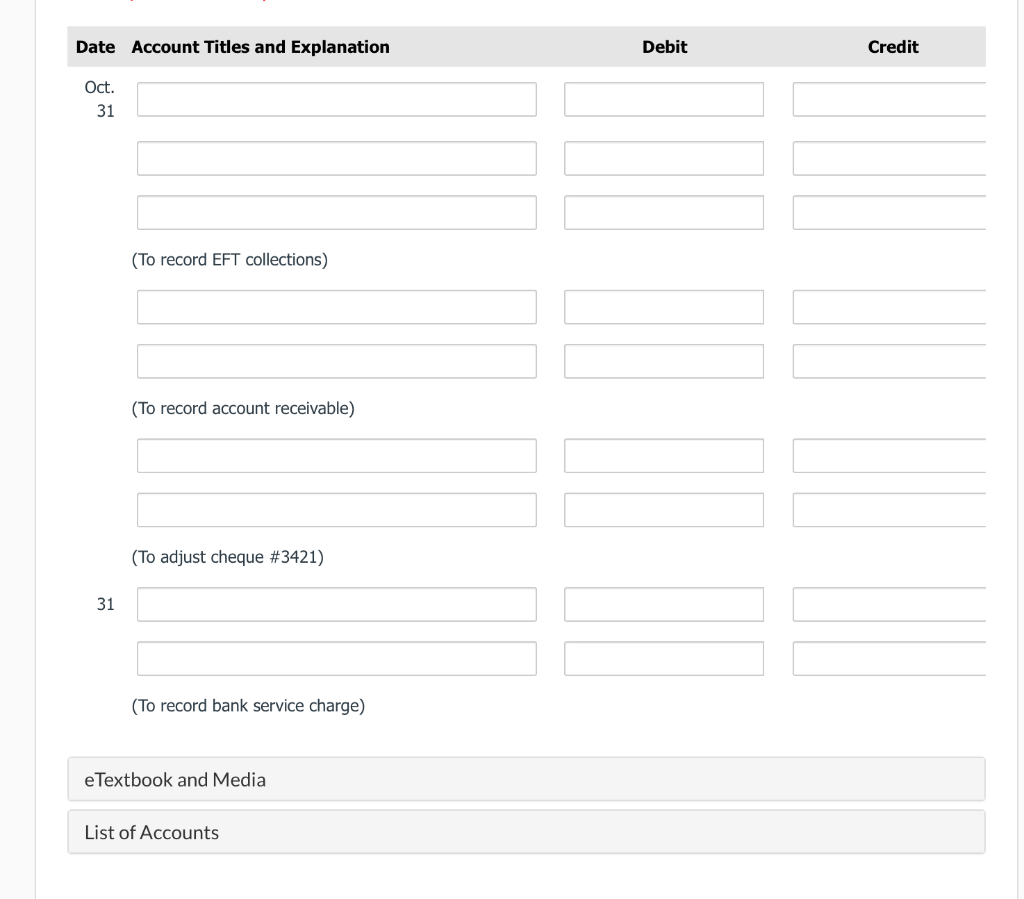Select second account title field of EFT collections entry
The height and width of the screenshot is (899, 1024).
coord(337,158)
